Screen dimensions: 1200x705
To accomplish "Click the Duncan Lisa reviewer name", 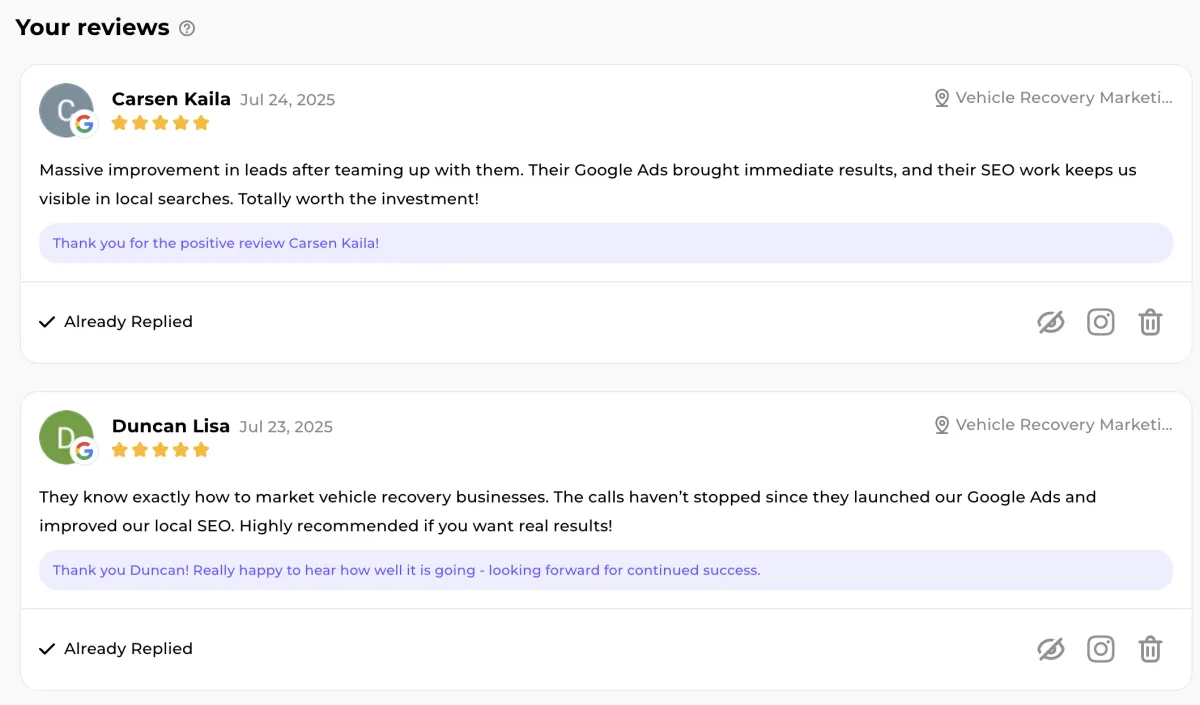I will (171, 426).
